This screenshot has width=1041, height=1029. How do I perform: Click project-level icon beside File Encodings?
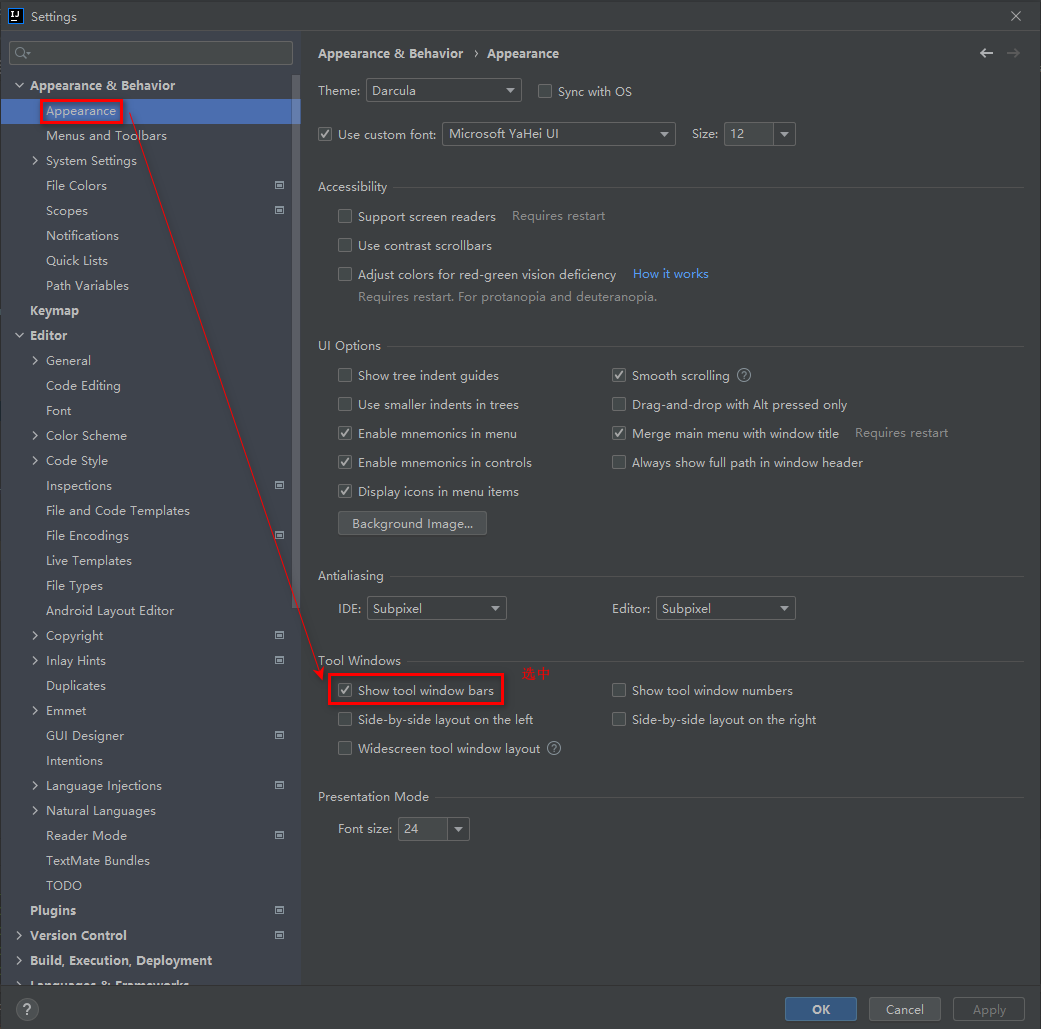(280, 535)
